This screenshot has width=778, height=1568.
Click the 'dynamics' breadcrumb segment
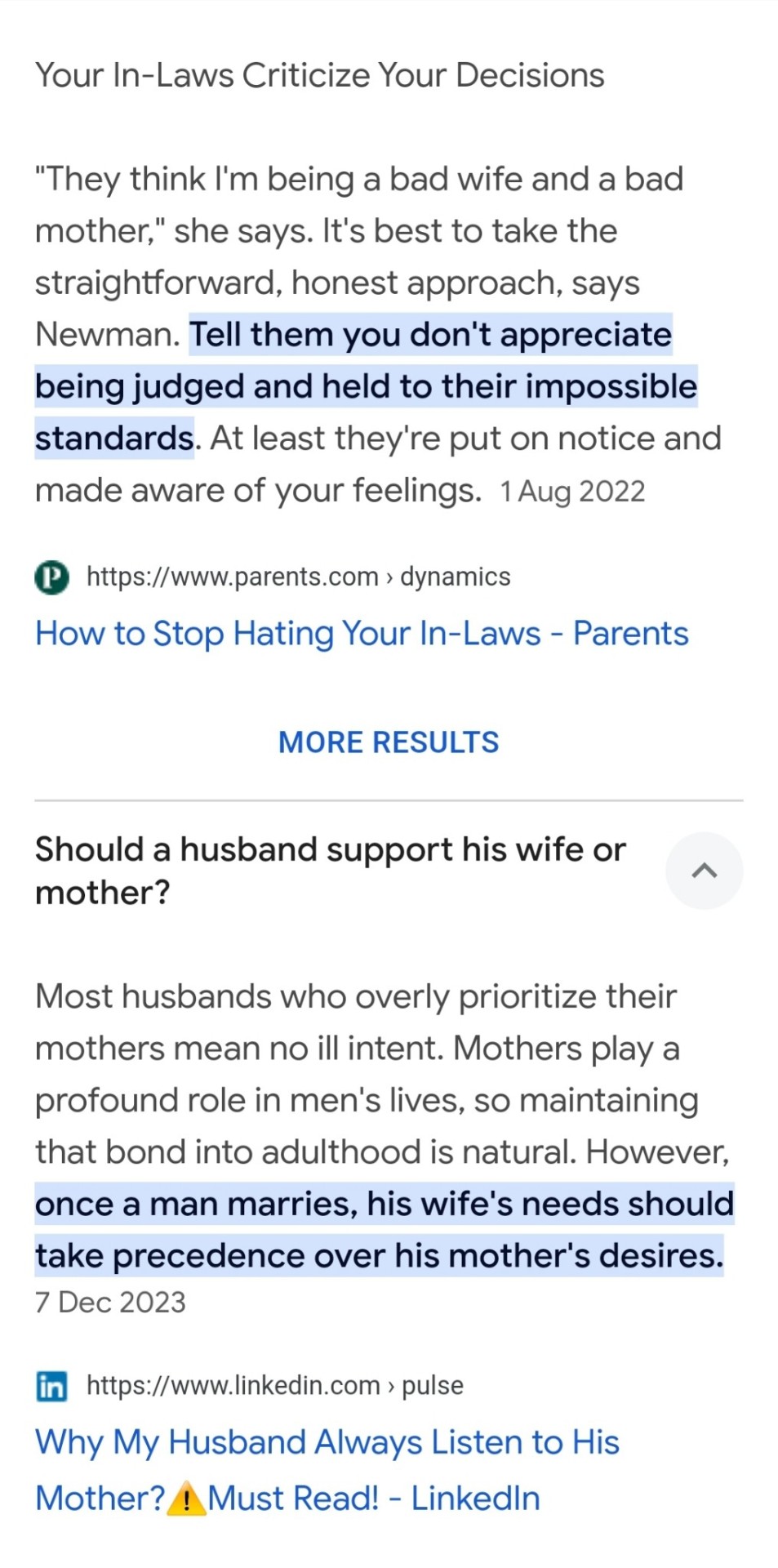[x=455, y=577]
